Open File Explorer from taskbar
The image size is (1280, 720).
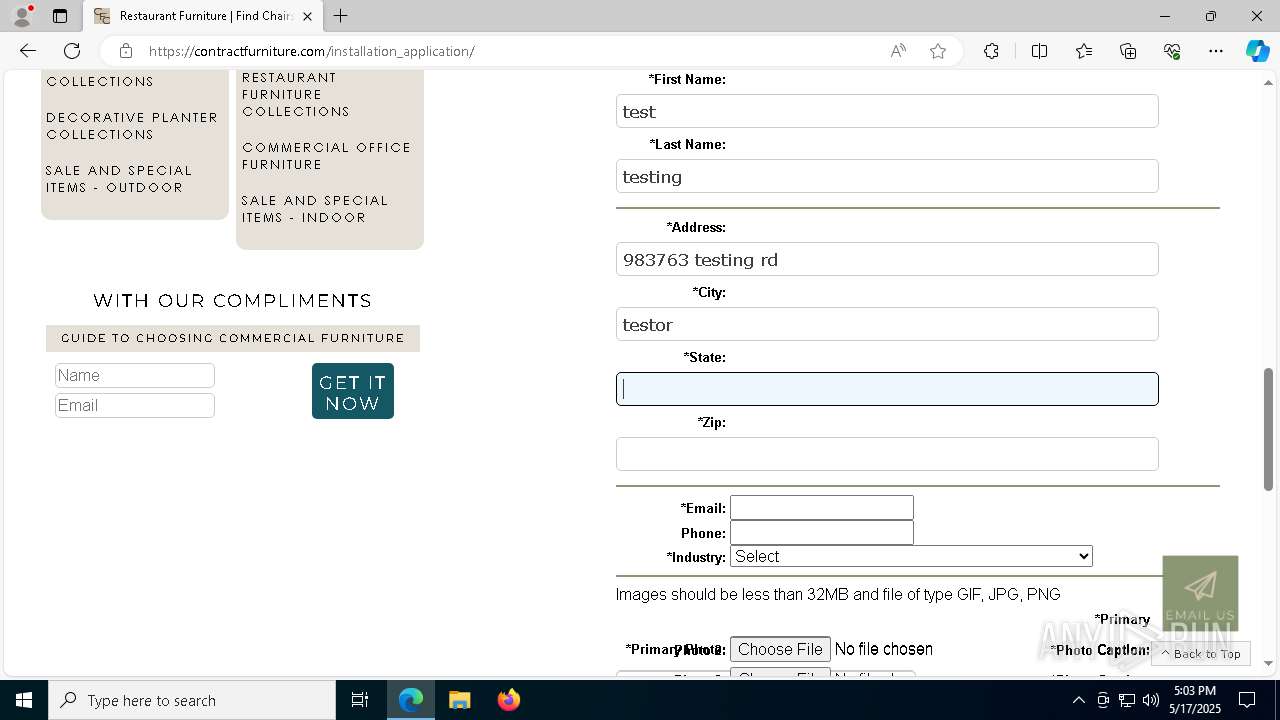coord(460,700)
